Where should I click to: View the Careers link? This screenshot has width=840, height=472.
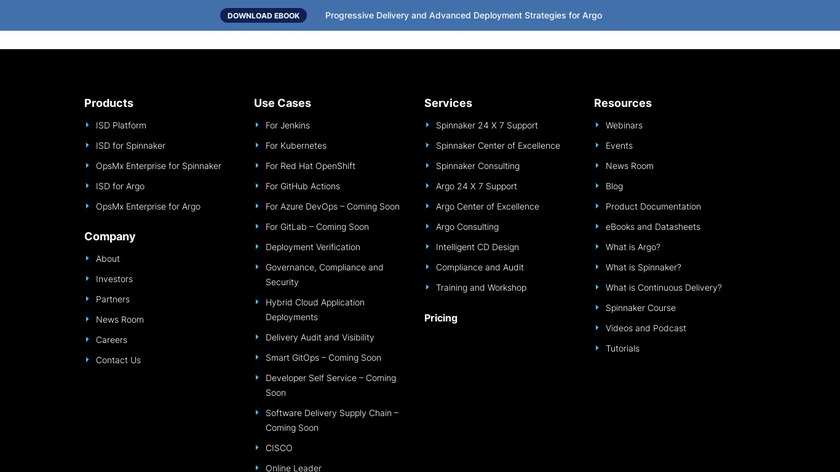(x=111, y=340)
